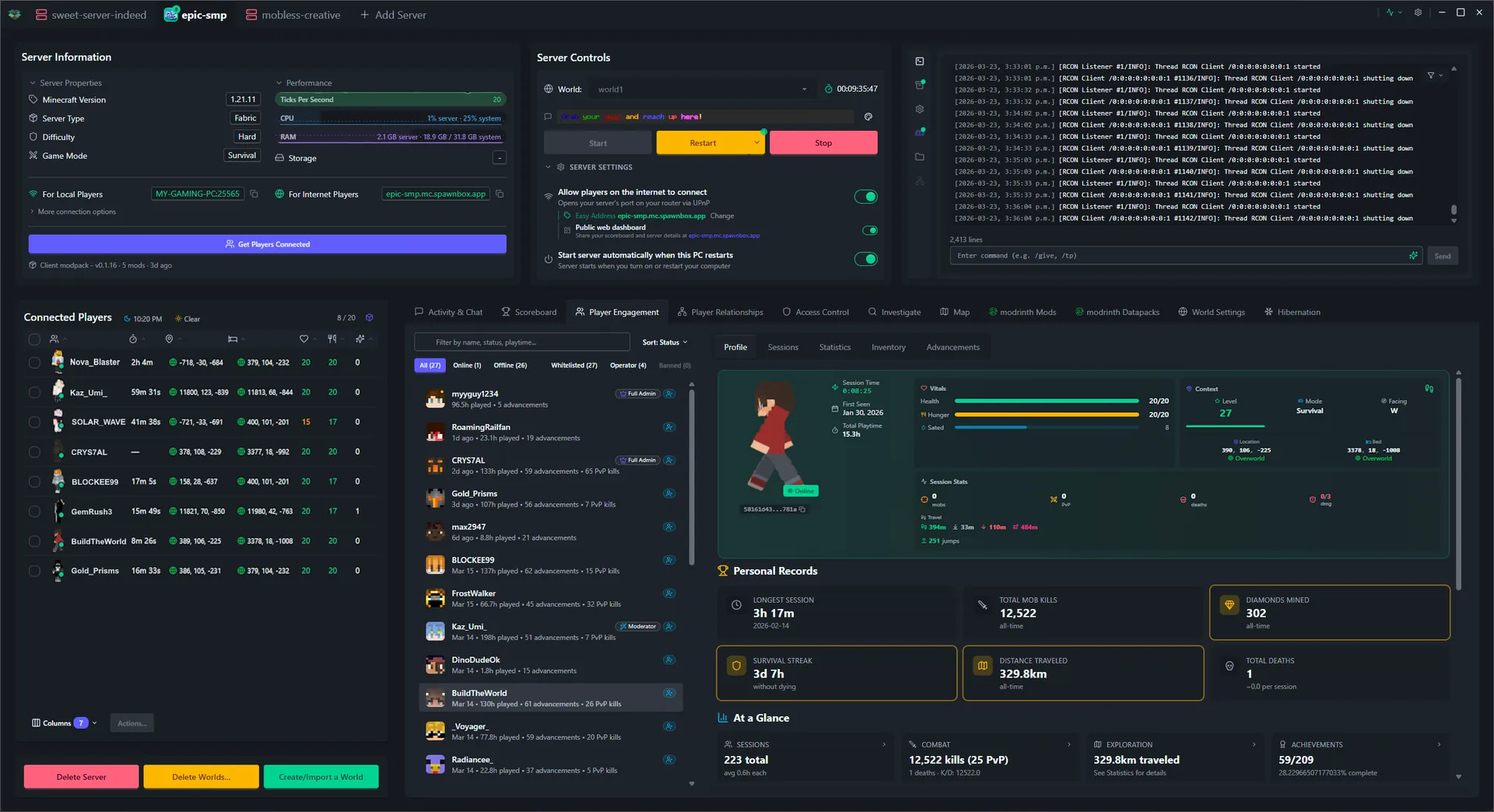Open the Sort: Status dropdown

665,341
